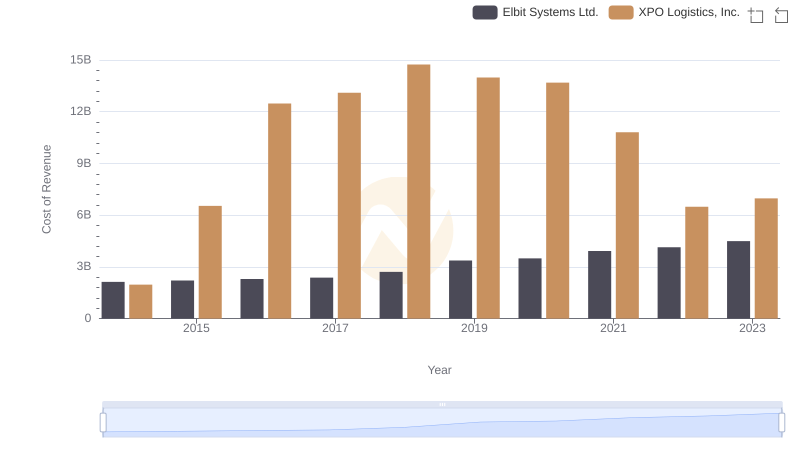Toggle Elbit Systems Ltd. legend series
This screenshot has height=461, width=800.
(x=535, y=12)
